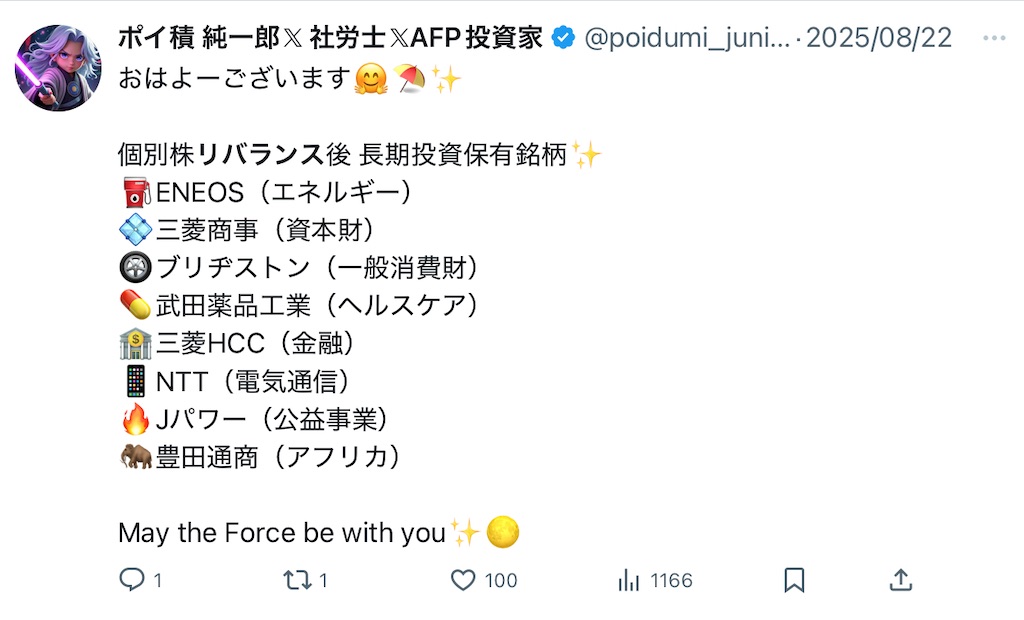
Task: Click the May the Force be with you text
Action: coord(281,533)
